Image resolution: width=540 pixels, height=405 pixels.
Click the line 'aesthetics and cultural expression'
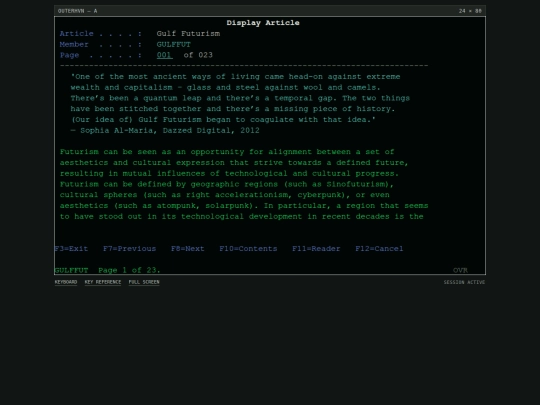(234, 163)
